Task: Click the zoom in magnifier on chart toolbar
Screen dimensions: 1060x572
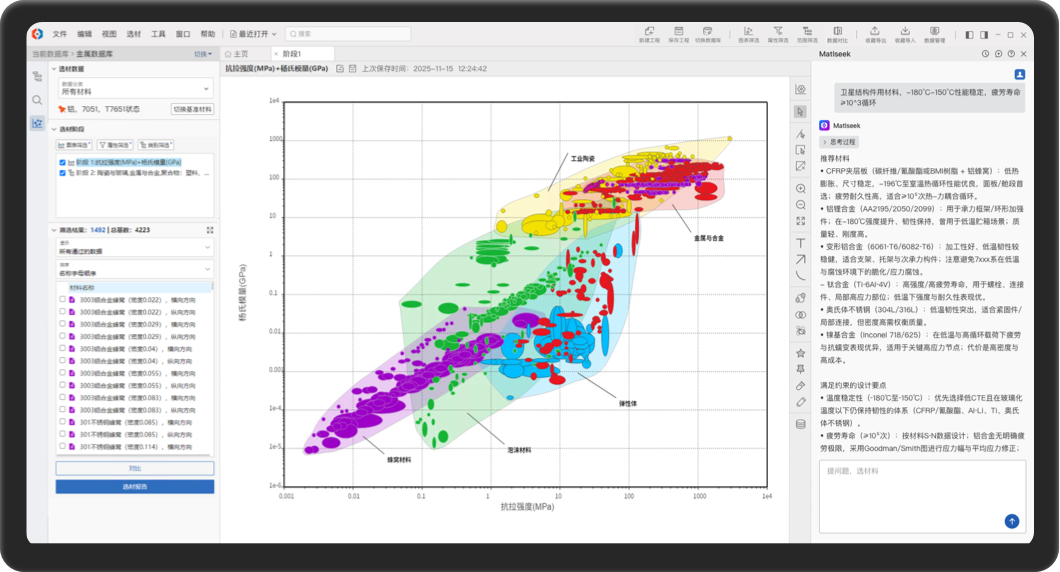Action: (801, 189)
